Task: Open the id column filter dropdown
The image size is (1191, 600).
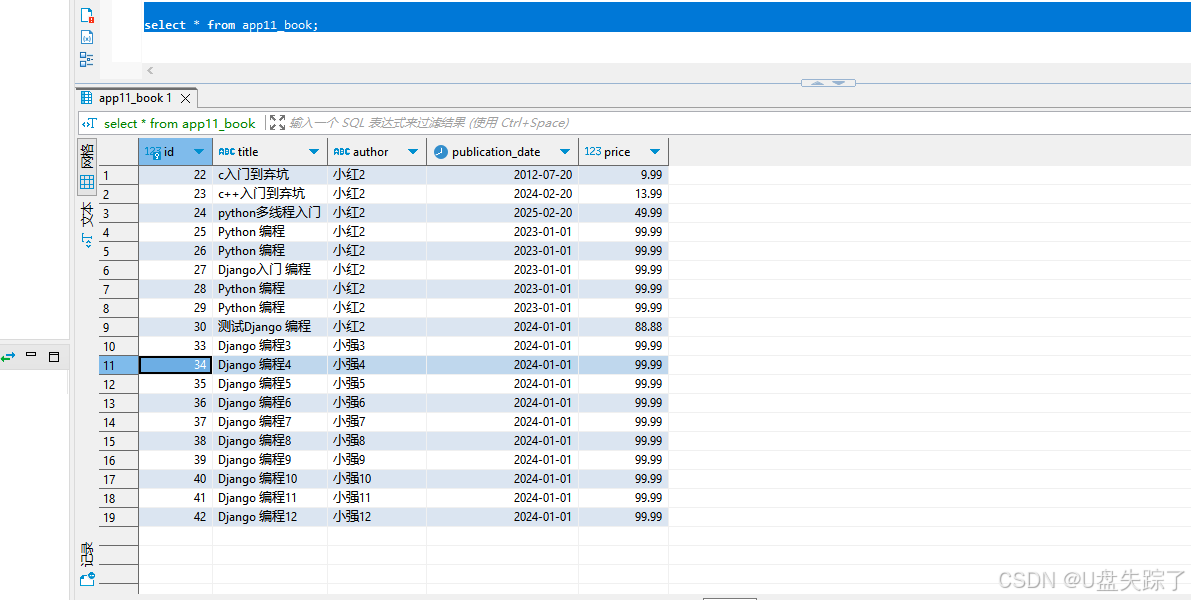Action: click(199, 152)
